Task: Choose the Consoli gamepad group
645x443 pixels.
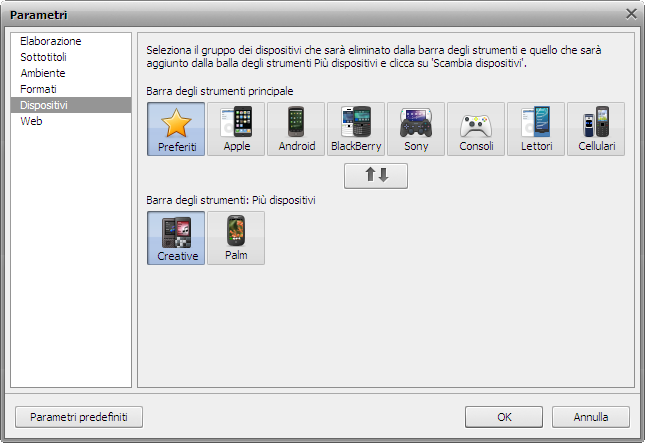Action: (x=476, y=129)
